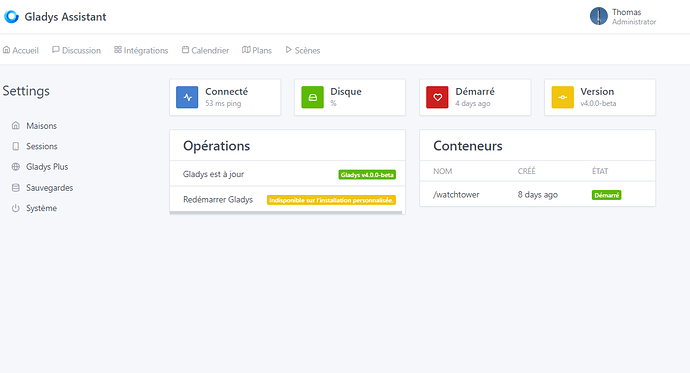Click the home icon beside Accueil

point(7,50)
